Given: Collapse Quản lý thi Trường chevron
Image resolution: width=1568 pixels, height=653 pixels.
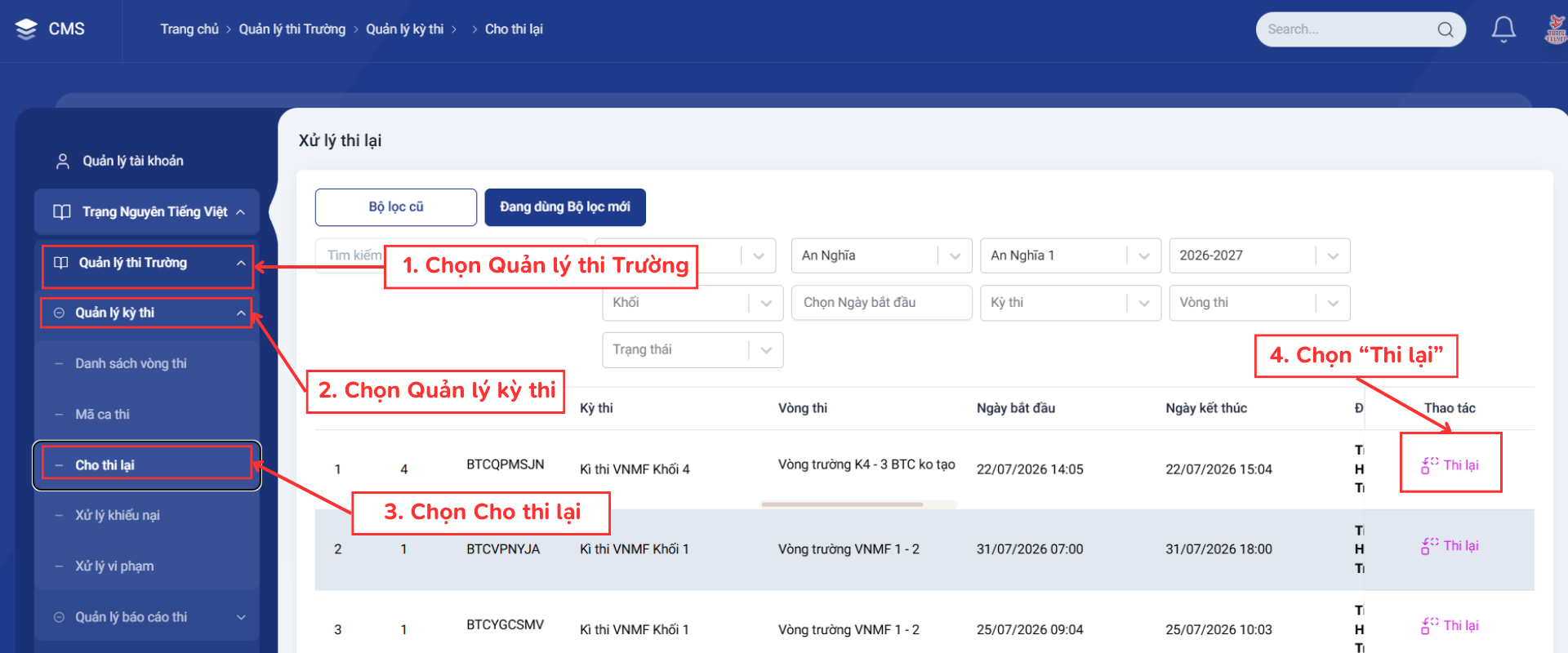Looking at the screenshot, I should tap(241, 263).
